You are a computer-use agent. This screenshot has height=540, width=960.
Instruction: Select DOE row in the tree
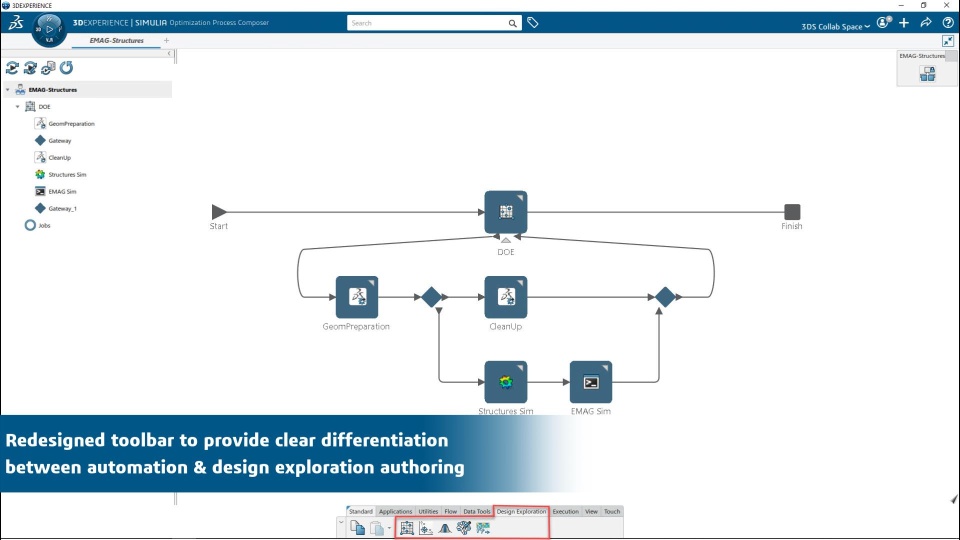click(x=44, y=107)
